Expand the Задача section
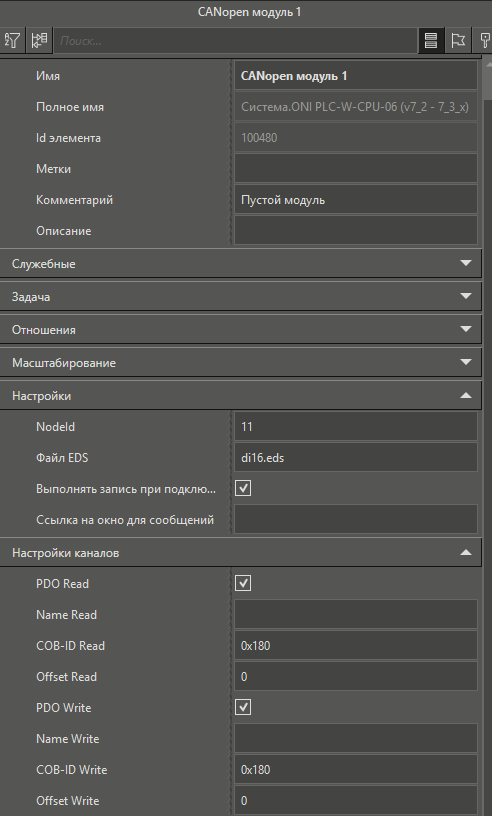This screenshot has height=816, width=492. (x=241, y=297)
